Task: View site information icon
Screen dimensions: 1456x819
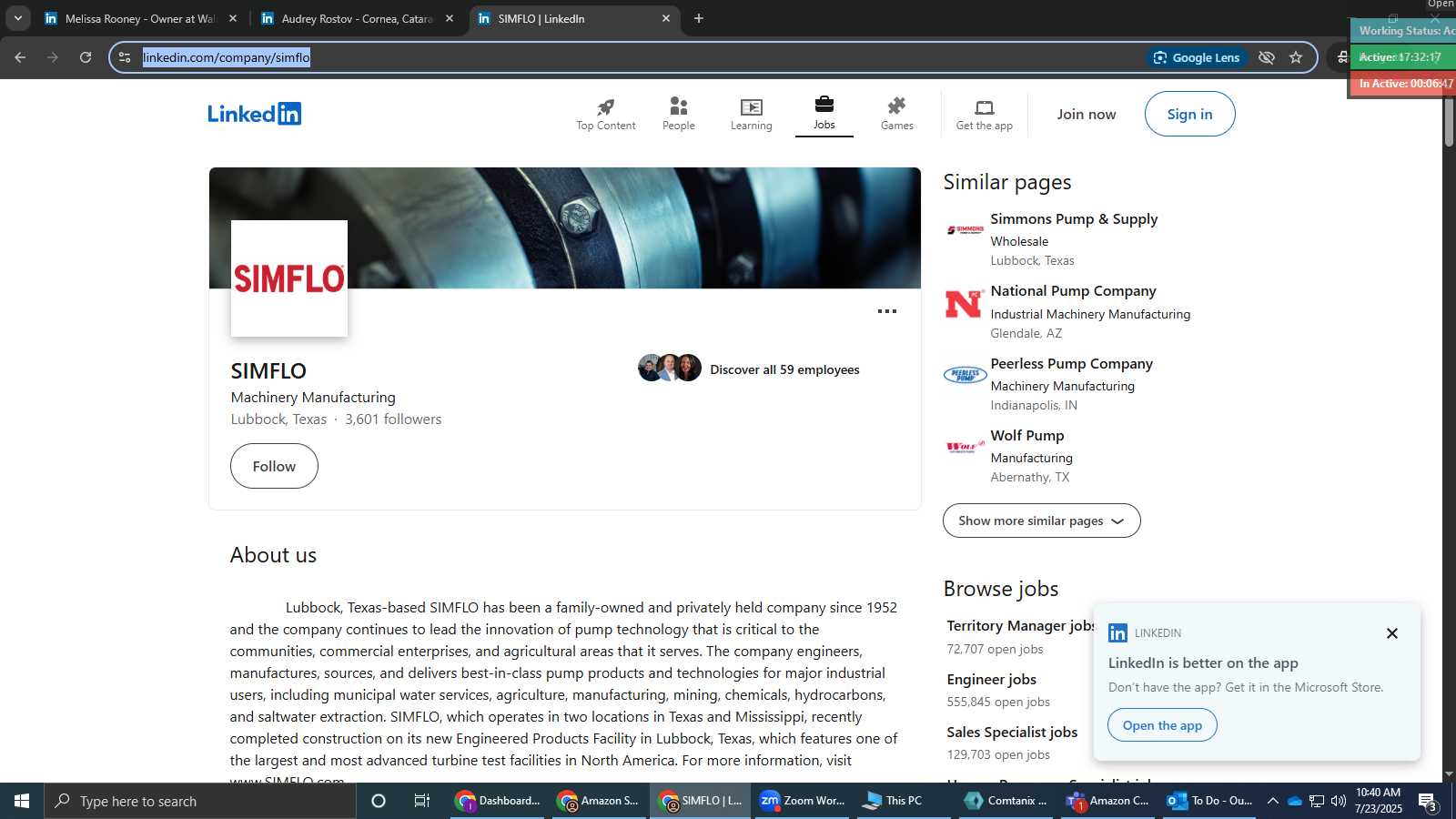Action: [125, 57]
